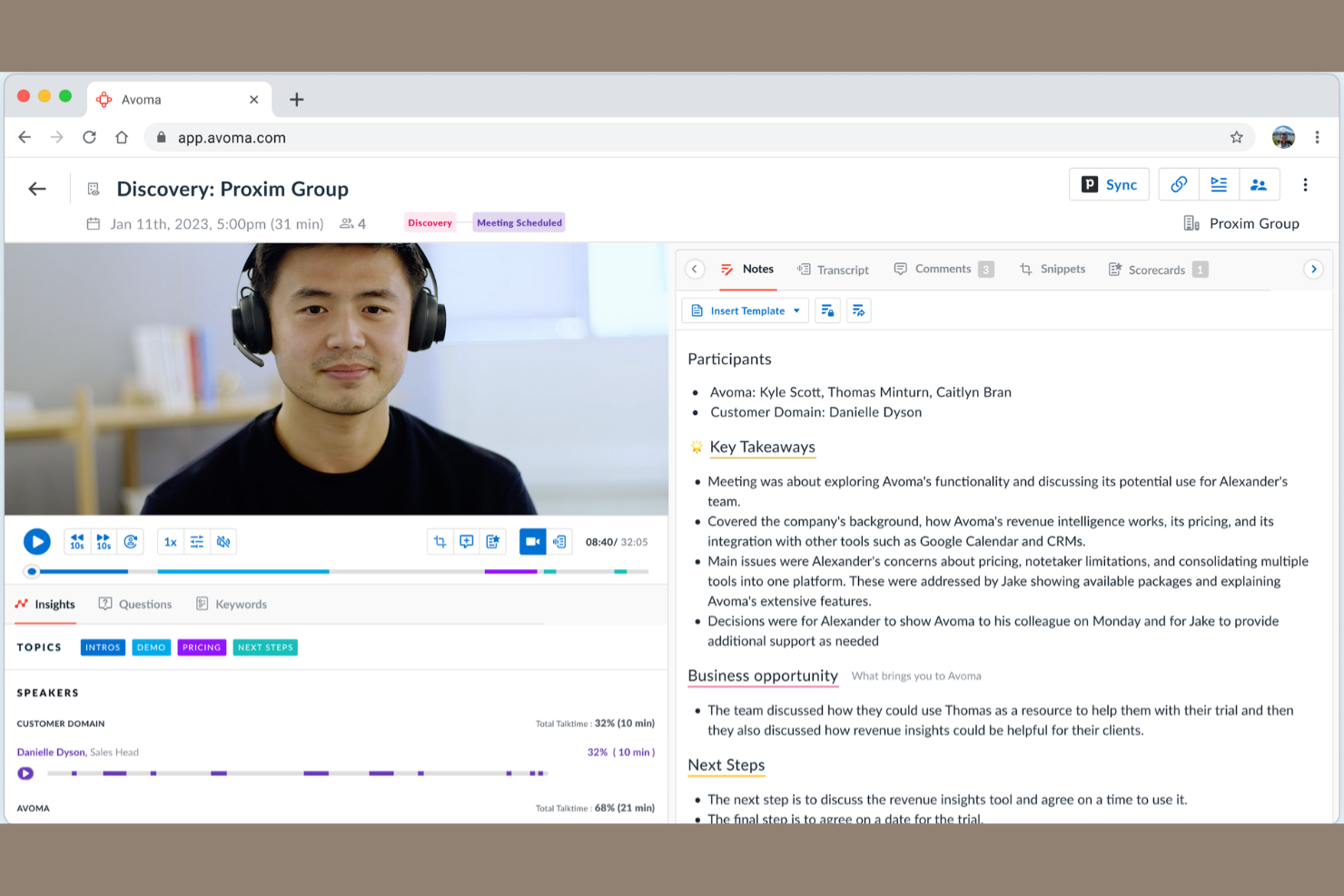Copy the meeting link
The image size is (1344, 896).
click(x=1178, y=183)
